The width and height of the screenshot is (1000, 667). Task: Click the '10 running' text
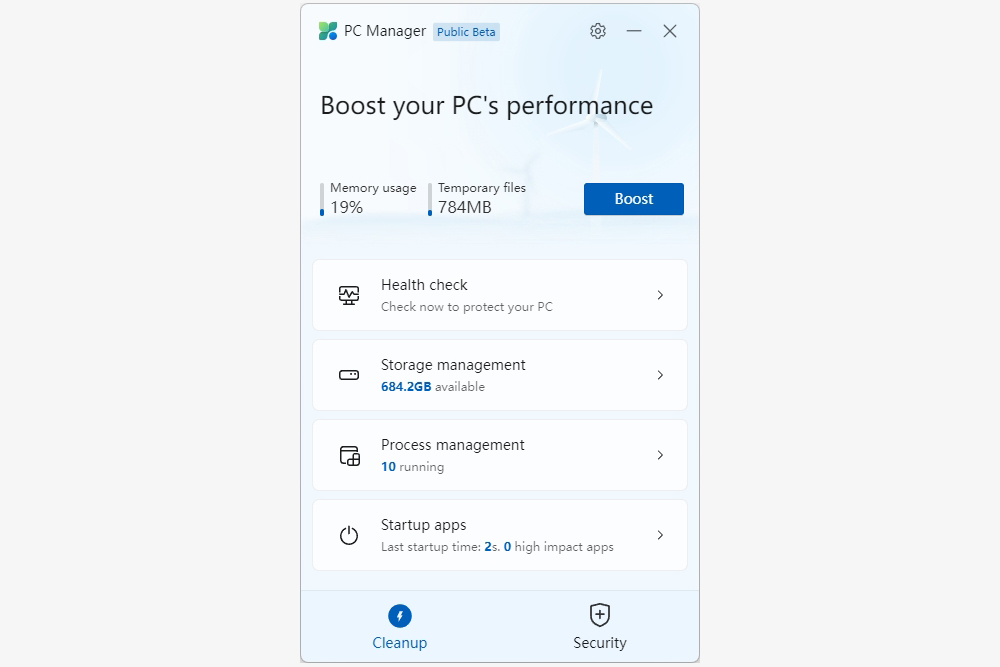(x=412, y=467)
